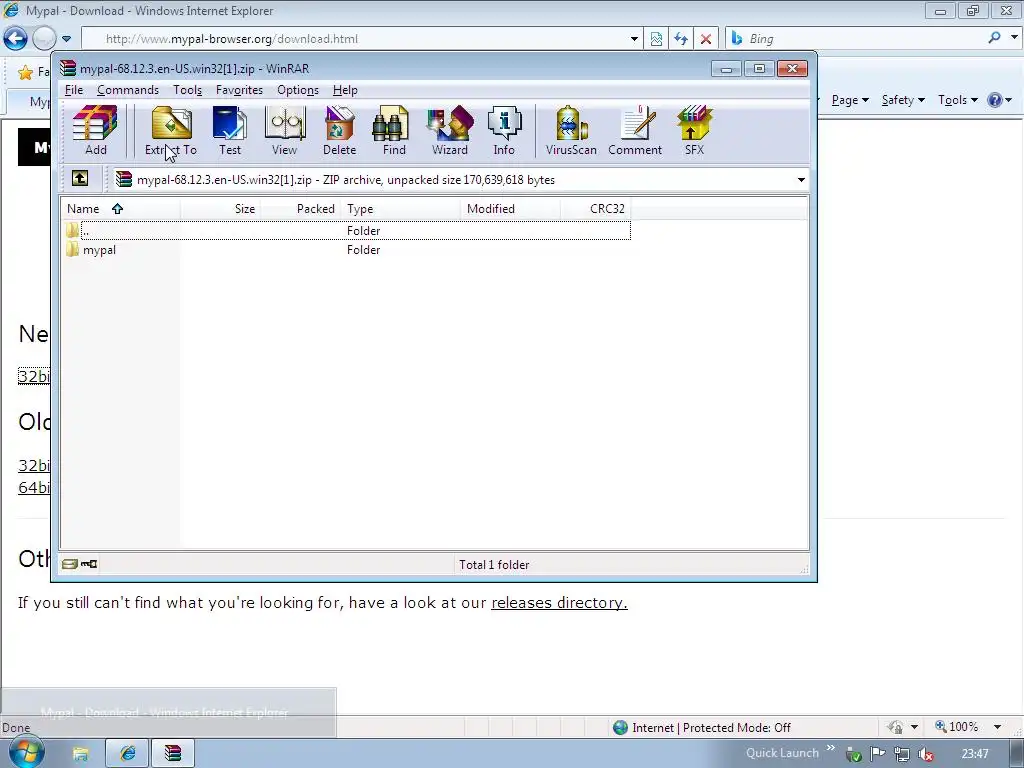Click Internet Explorer Back button
Viewport: 1024px width, 768px height.
tap(15, 39)
